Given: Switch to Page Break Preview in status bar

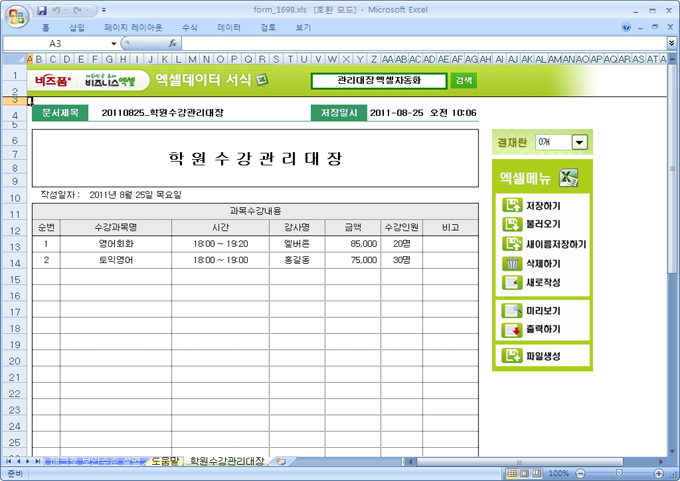Looking at the screenshot, I should click(537, 474).
